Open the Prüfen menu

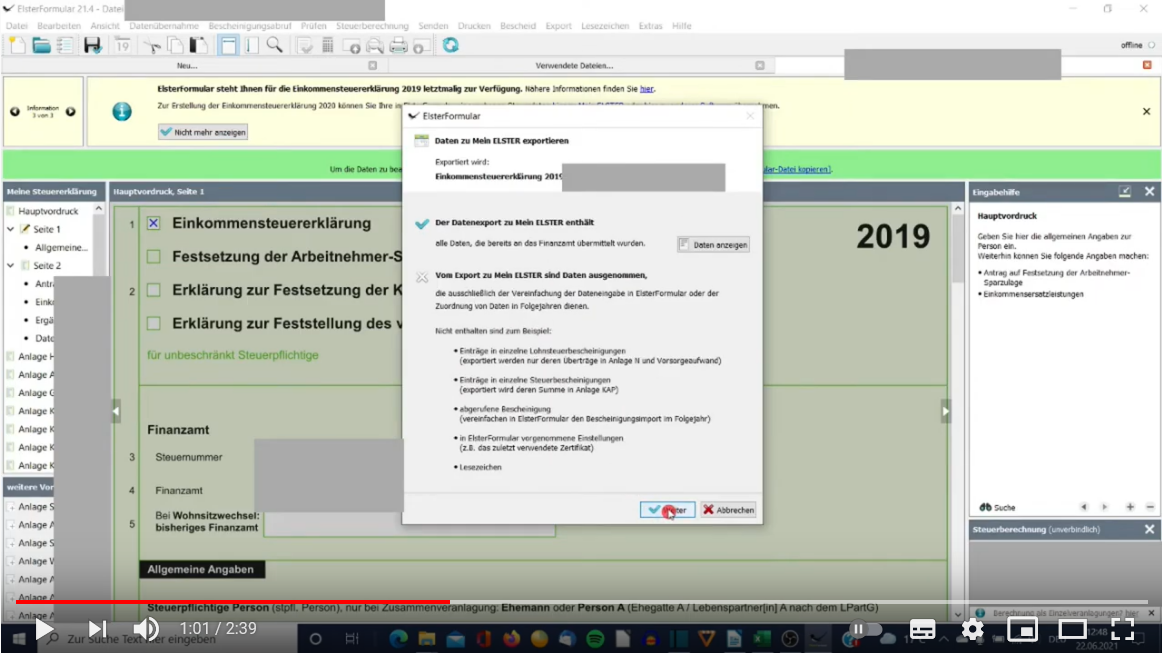tap(313, 26)
